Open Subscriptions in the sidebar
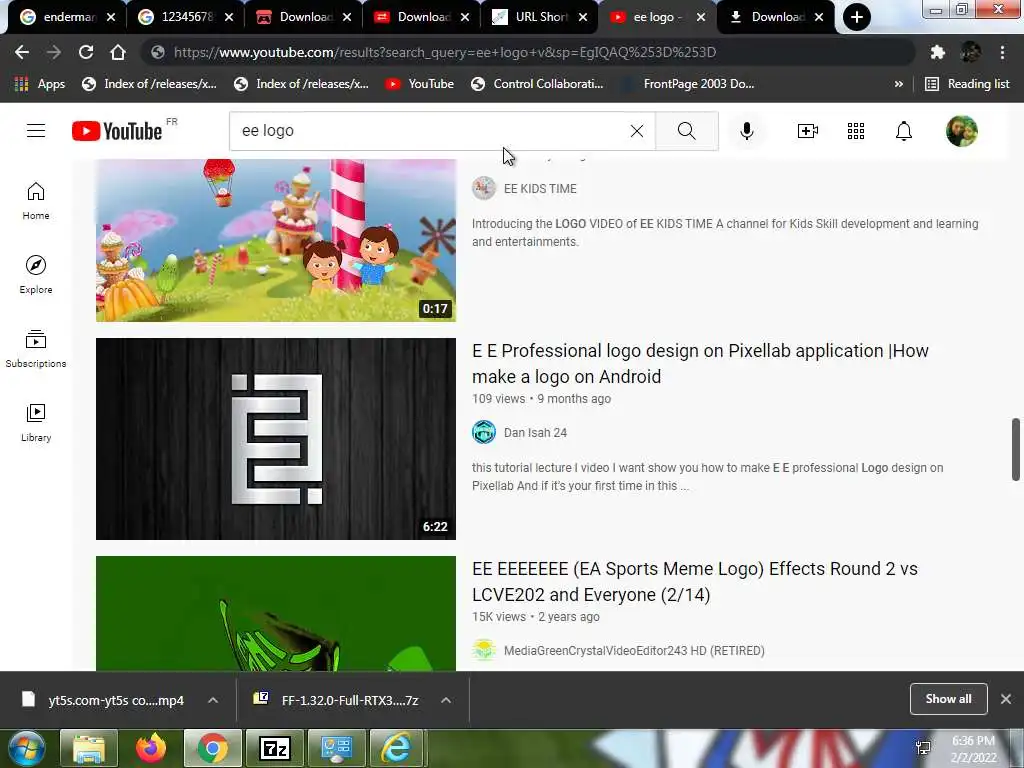The width and height of the screenshot is (1024, 768). point(36,349)
